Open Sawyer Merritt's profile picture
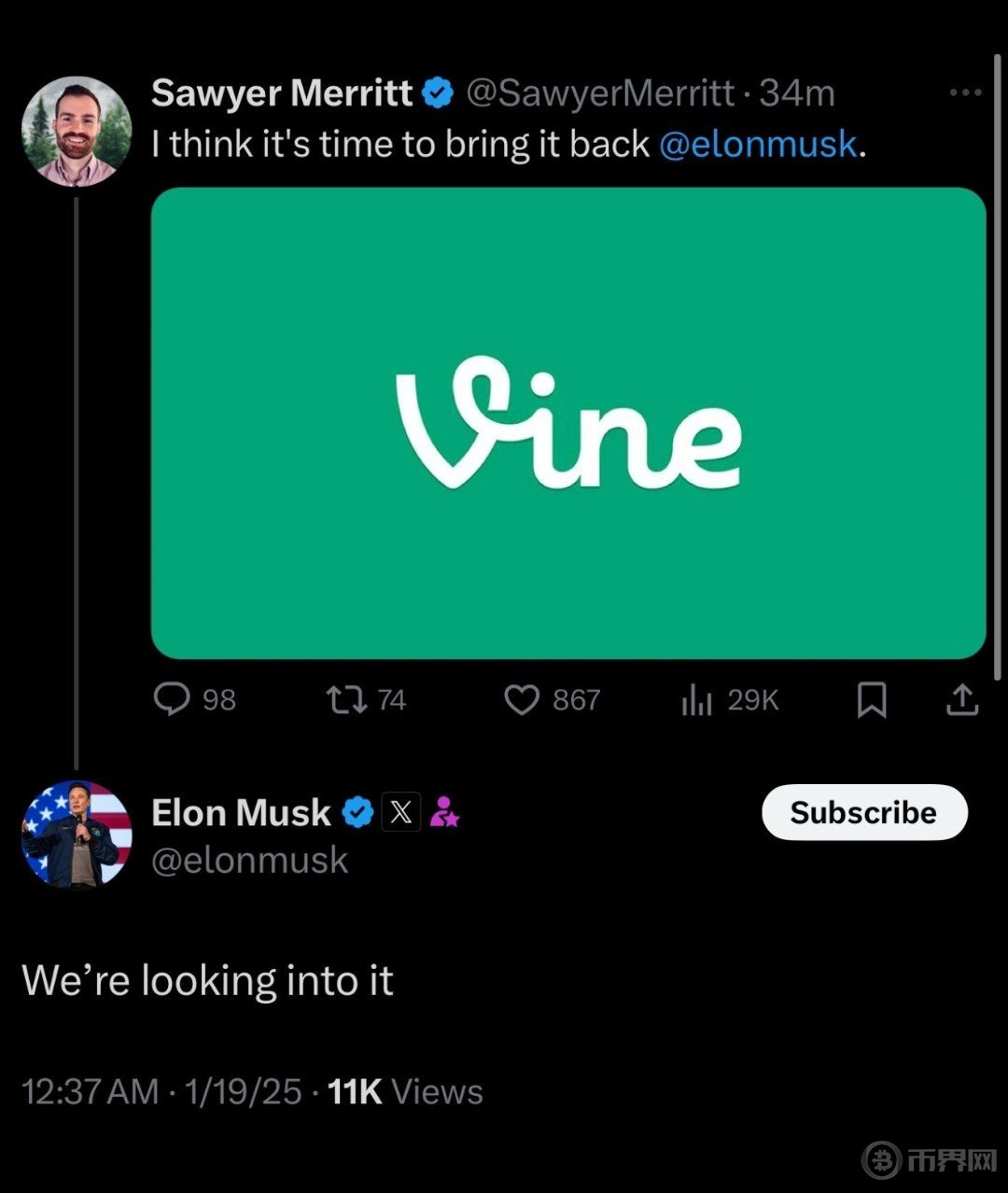This screenshot has height=1193, width=1008. pos(77,132)
